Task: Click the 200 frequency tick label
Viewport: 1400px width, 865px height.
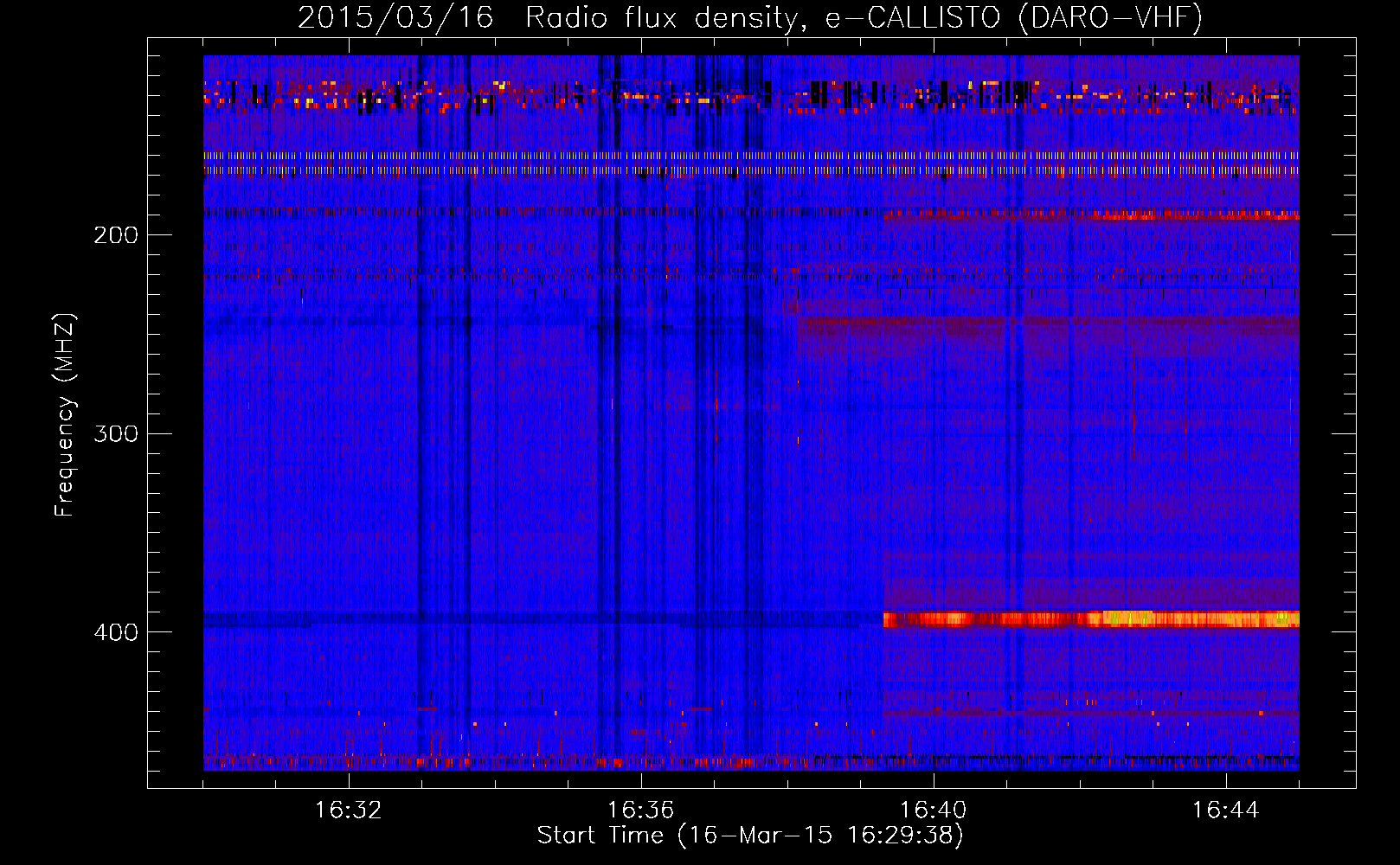Action: pos(116,234)
